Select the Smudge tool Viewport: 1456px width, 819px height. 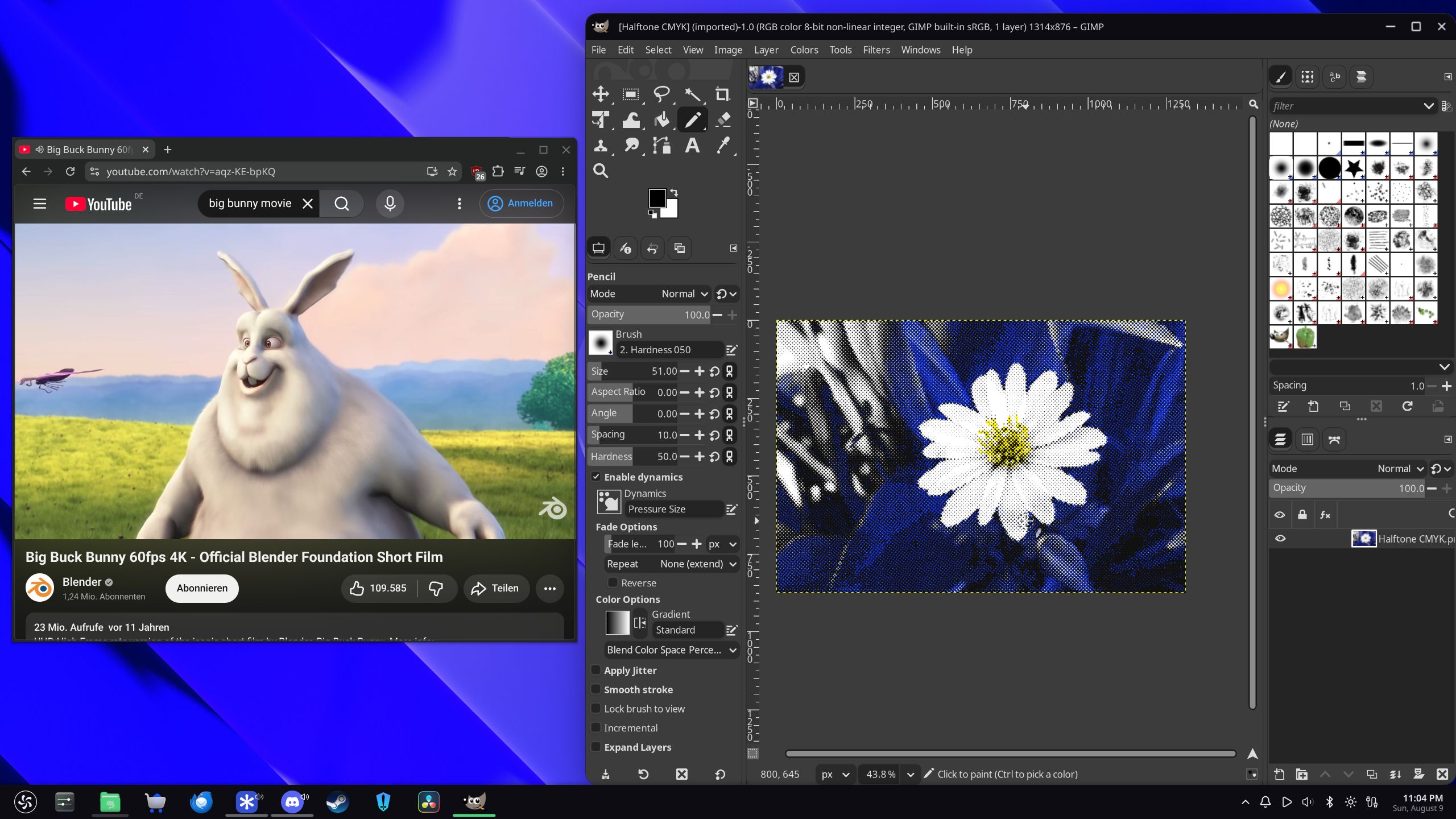pyautogui.click(x=631, y=146)
